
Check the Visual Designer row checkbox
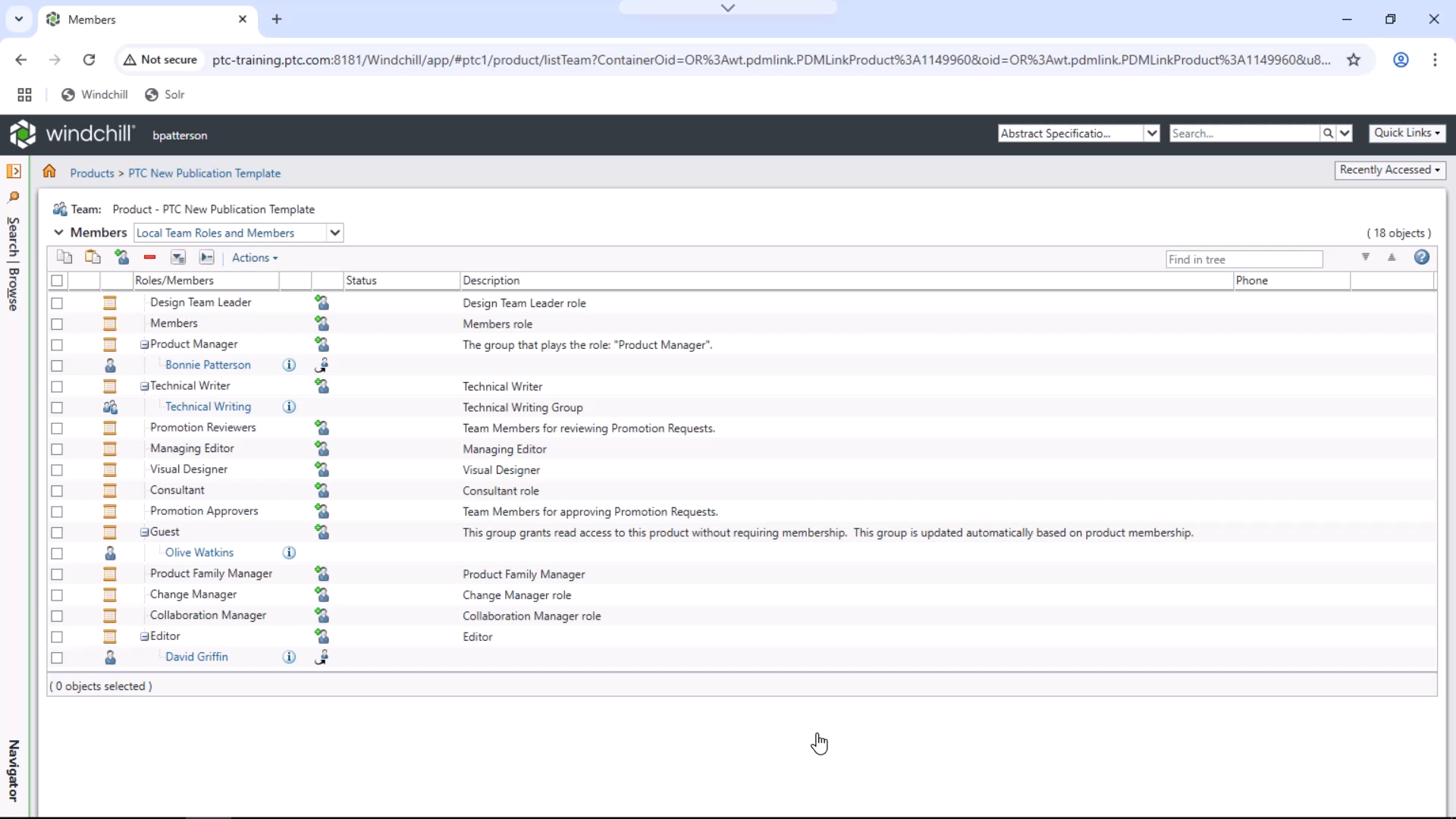57,470
